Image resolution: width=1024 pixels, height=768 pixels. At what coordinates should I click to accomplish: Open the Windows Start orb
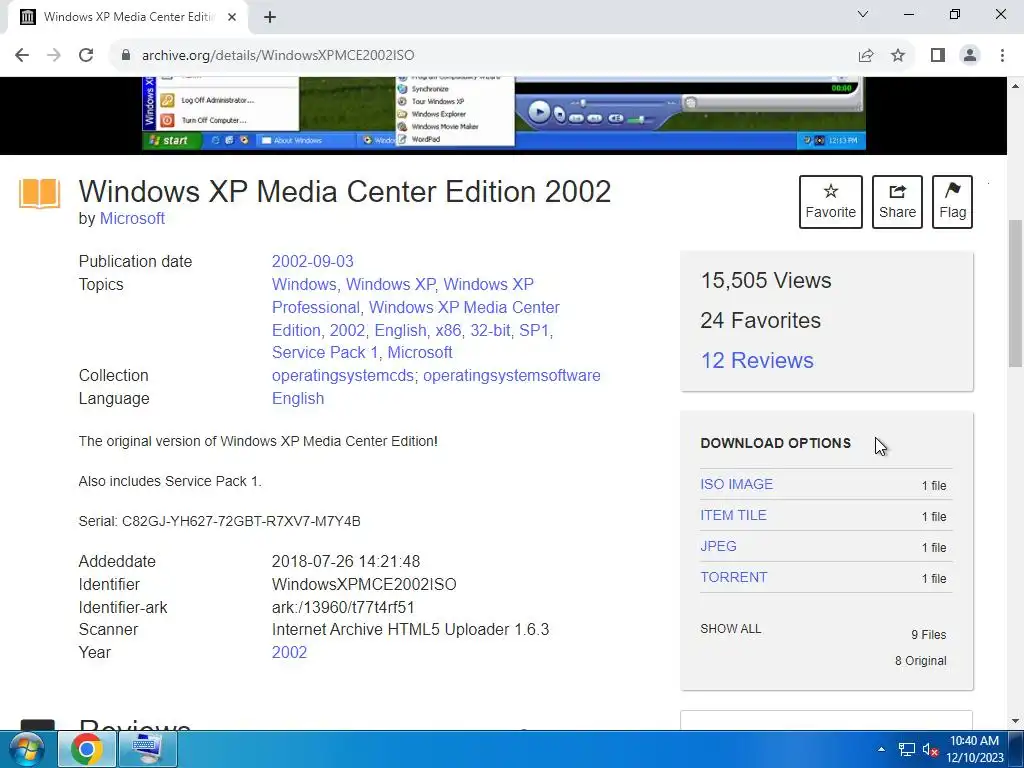point(26,749)
